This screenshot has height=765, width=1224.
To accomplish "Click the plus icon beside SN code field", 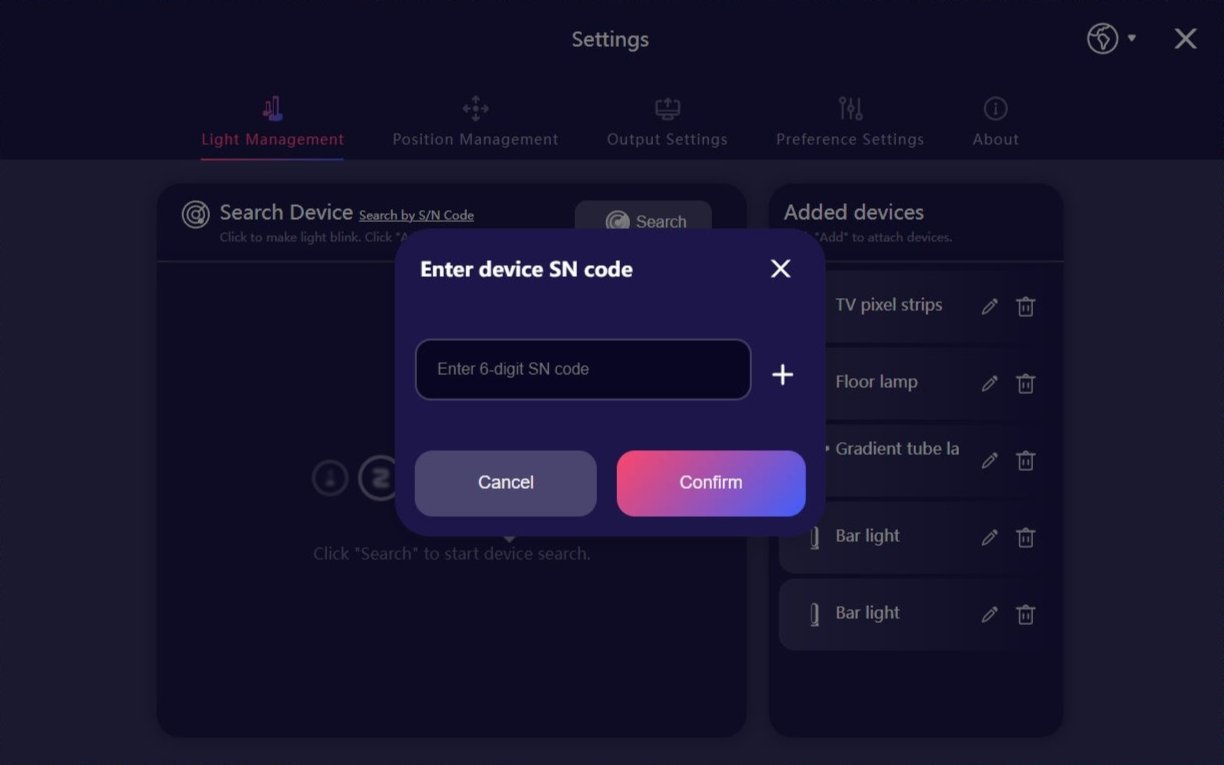I will pos(783,375).
